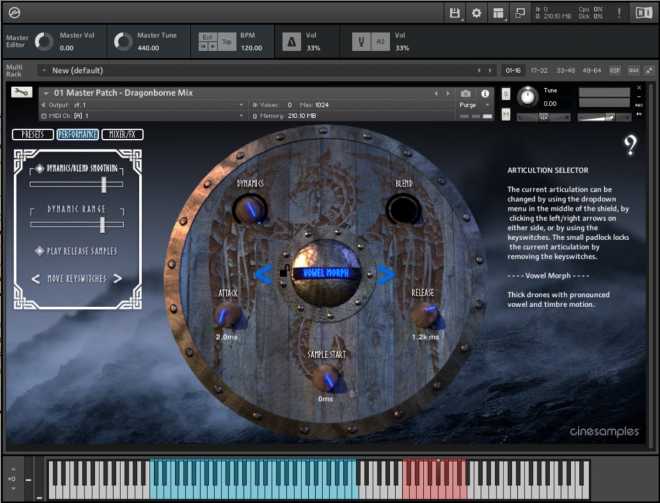Screen dimensions: 660x503
Task: Switch to rack page 33-48
Action: coord(565,70)
